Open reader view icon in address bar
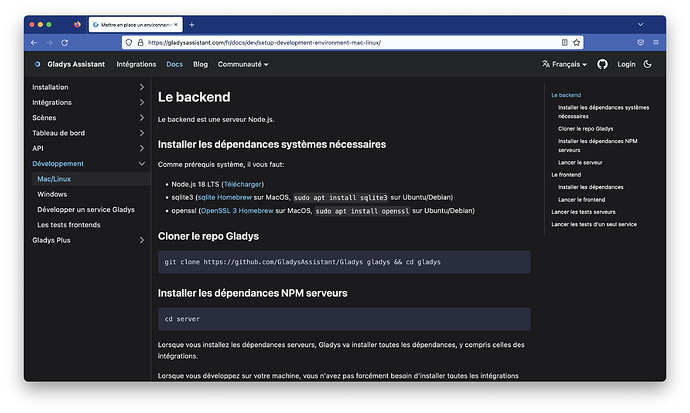This screenshot has height=413, width=690. click(565, 43)
